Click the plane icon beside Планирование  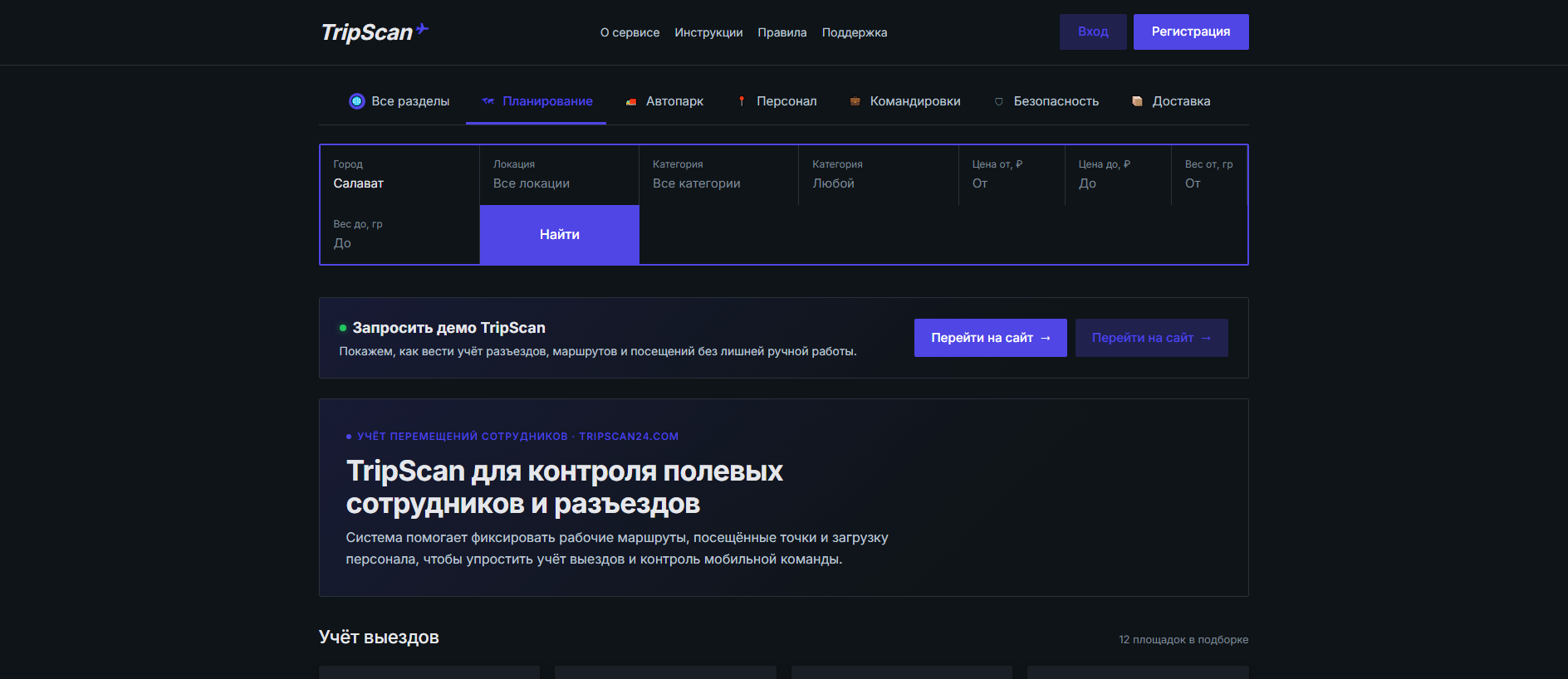click(x=488, y=101)
